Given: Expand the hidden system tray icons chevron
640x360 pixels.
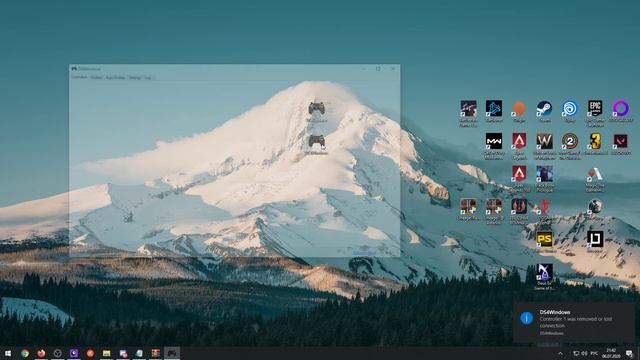Looking at the screenshot, I should tap(560, 353).
